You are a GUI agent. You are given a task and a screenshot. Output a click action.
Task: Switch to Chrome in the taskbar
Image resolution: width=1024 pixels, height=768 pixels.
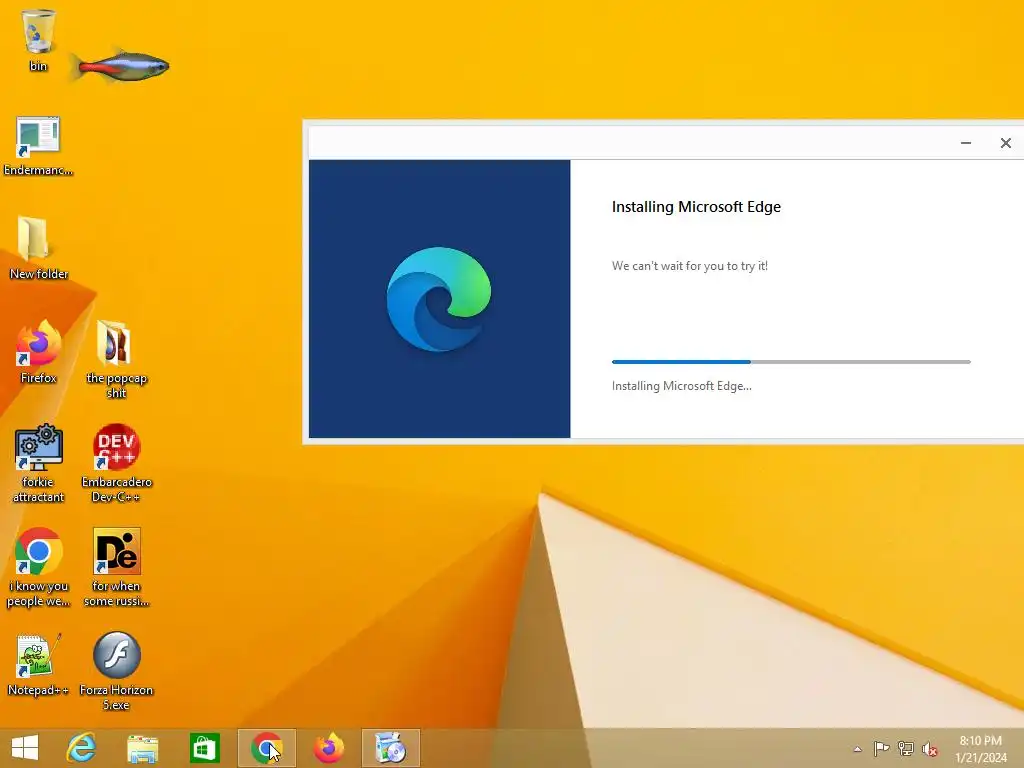266,748
